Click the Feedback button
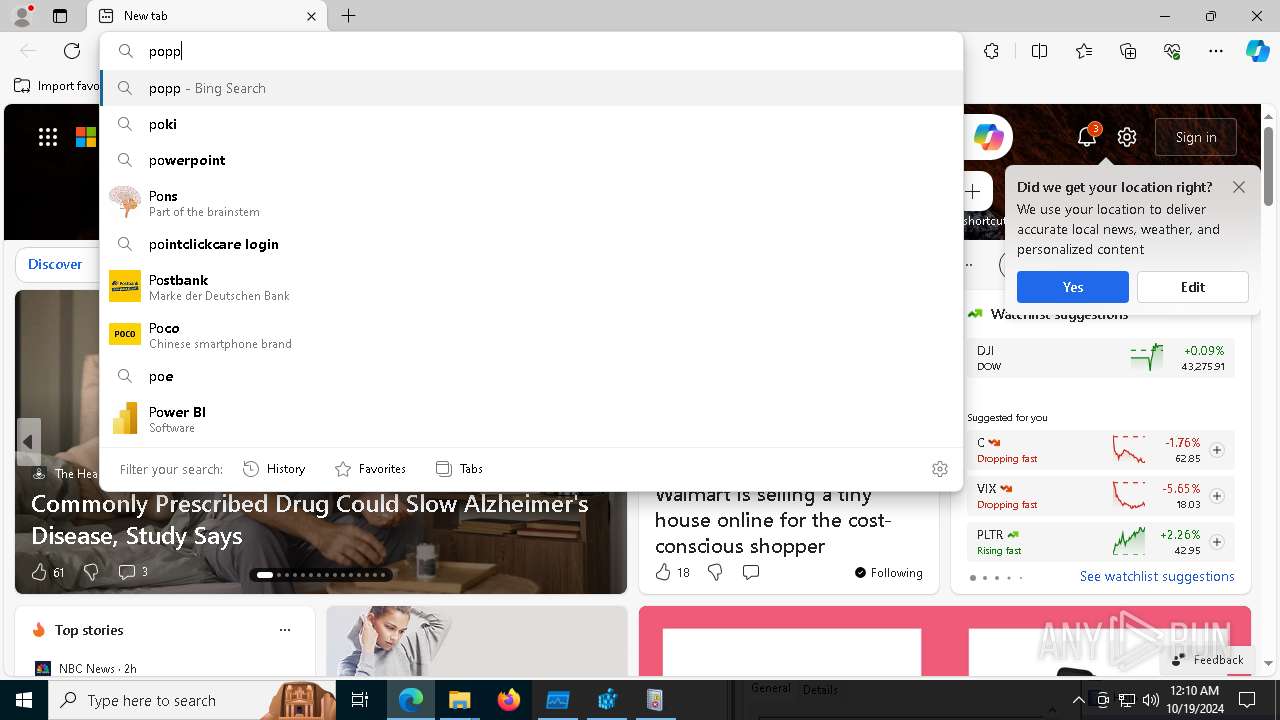1280x720 pixels. pos(1207,659)
